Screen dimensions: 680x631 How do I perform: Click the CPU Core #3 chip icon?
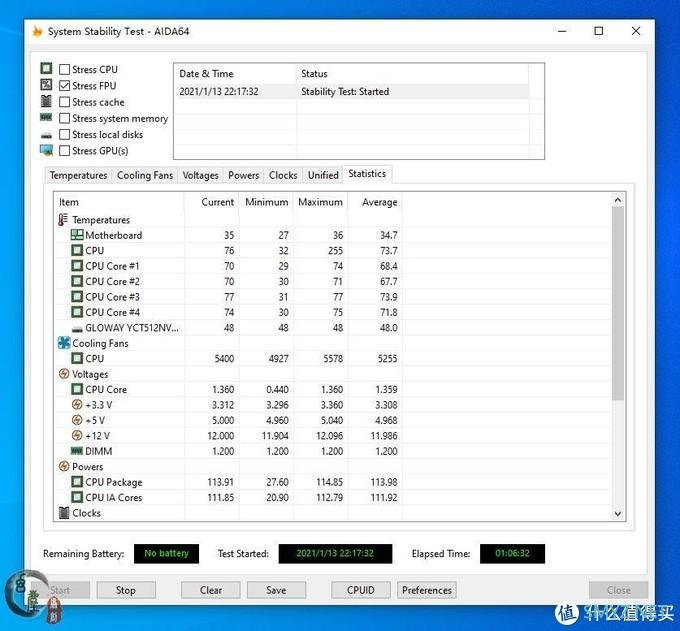(x=77, y=297)
